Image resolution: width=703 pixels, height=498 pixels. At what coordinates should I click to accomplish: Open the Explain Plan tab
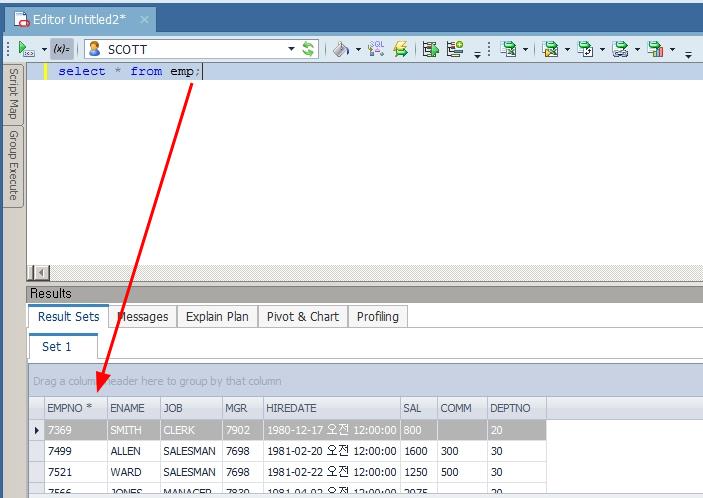pyautogui.click(x=217, y=317)
